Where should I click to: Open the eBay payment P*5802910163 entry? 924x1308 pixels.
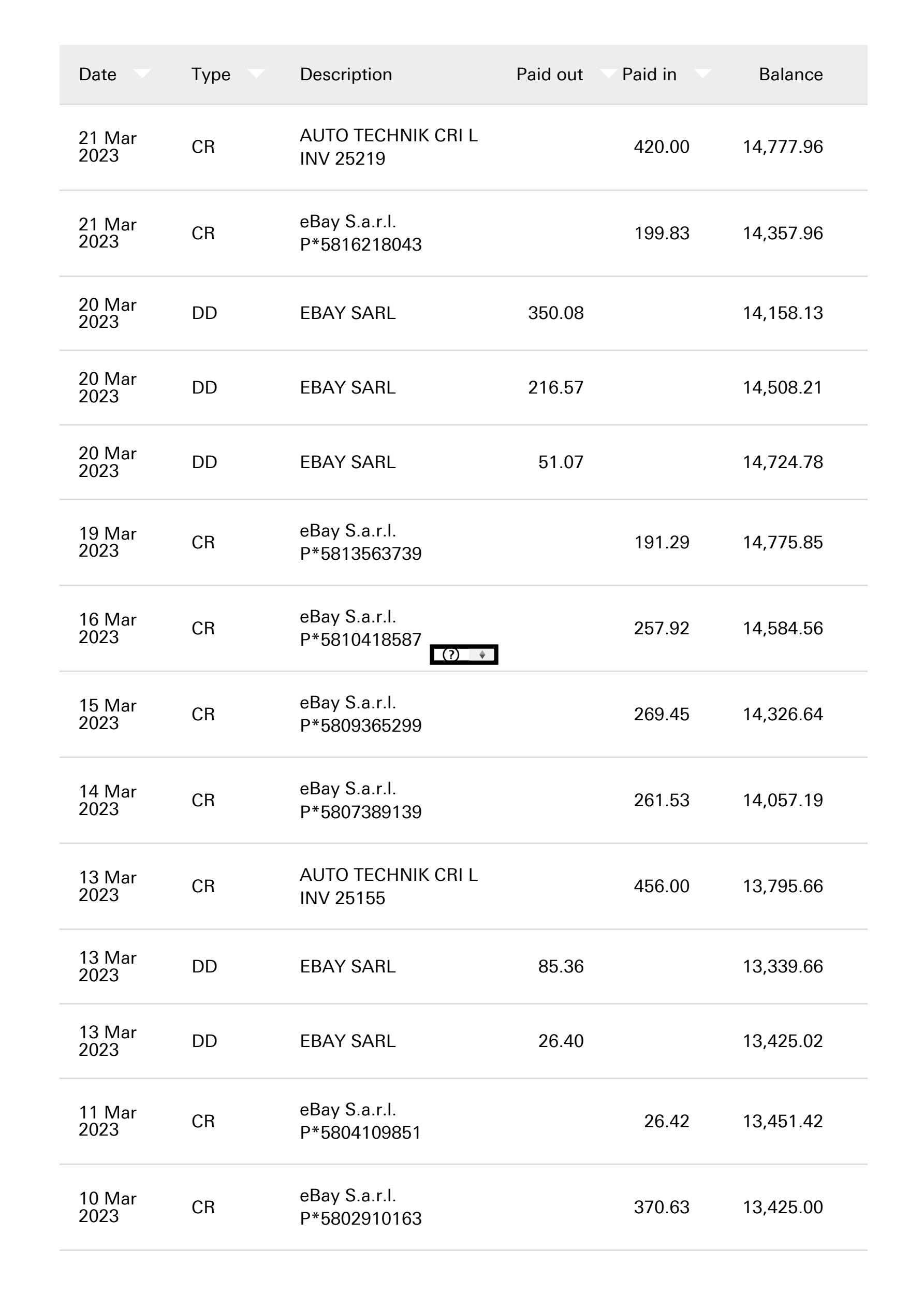click(463, 1207)
